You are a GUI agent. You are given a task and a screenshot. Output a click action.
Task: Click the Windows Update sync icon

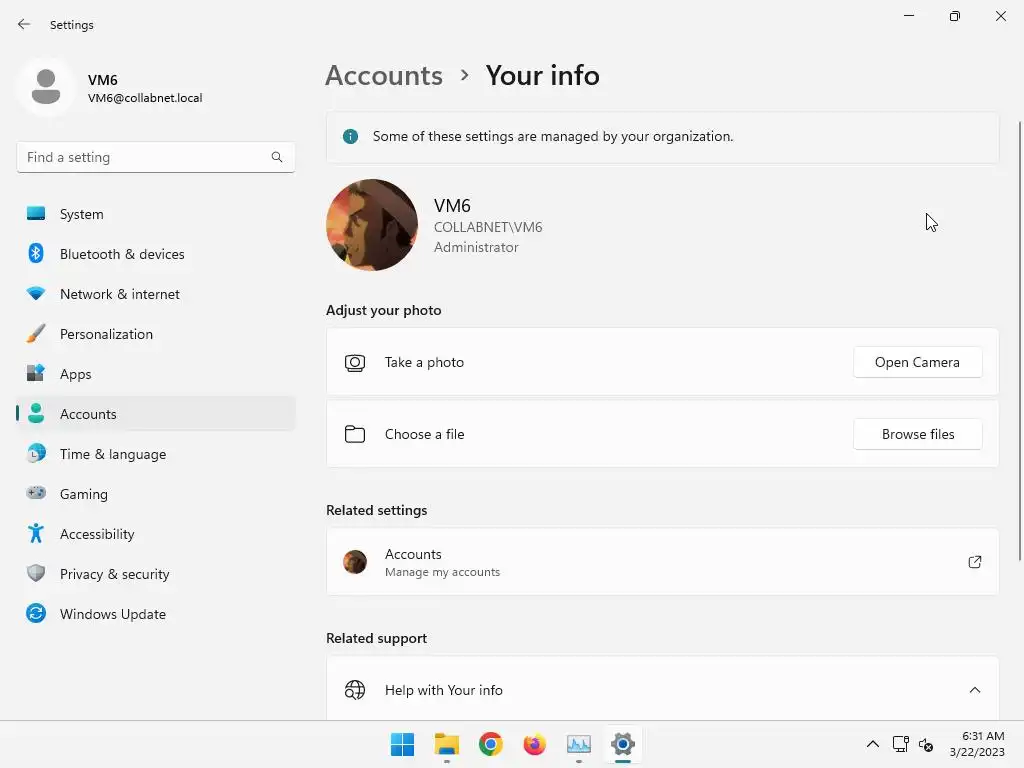[x=36, y=613]
